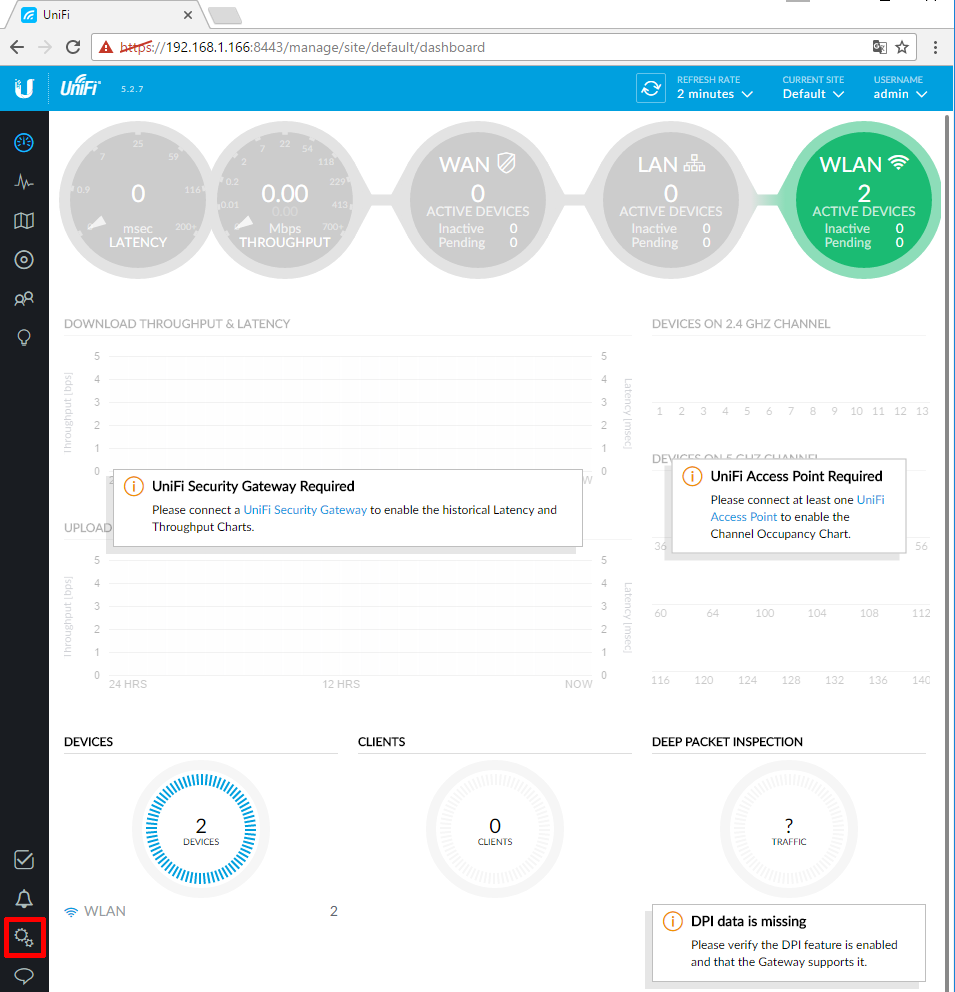Go back in the browser

pyautogui.click(x=17, y=47)
